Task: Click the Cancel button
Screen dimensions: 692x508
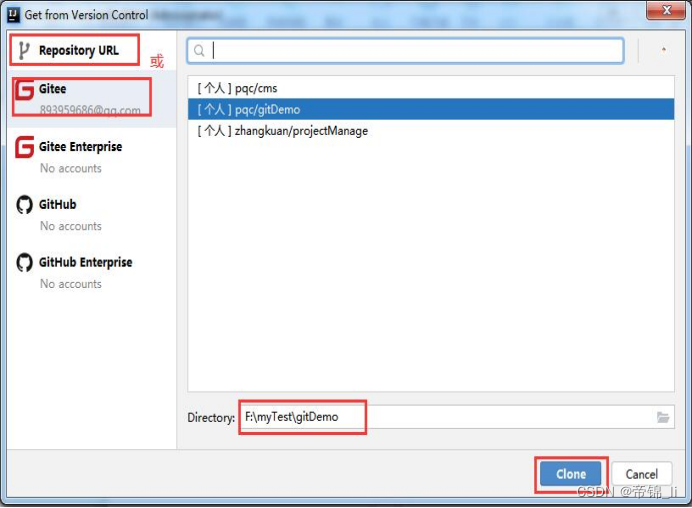Action: [642, 474]
